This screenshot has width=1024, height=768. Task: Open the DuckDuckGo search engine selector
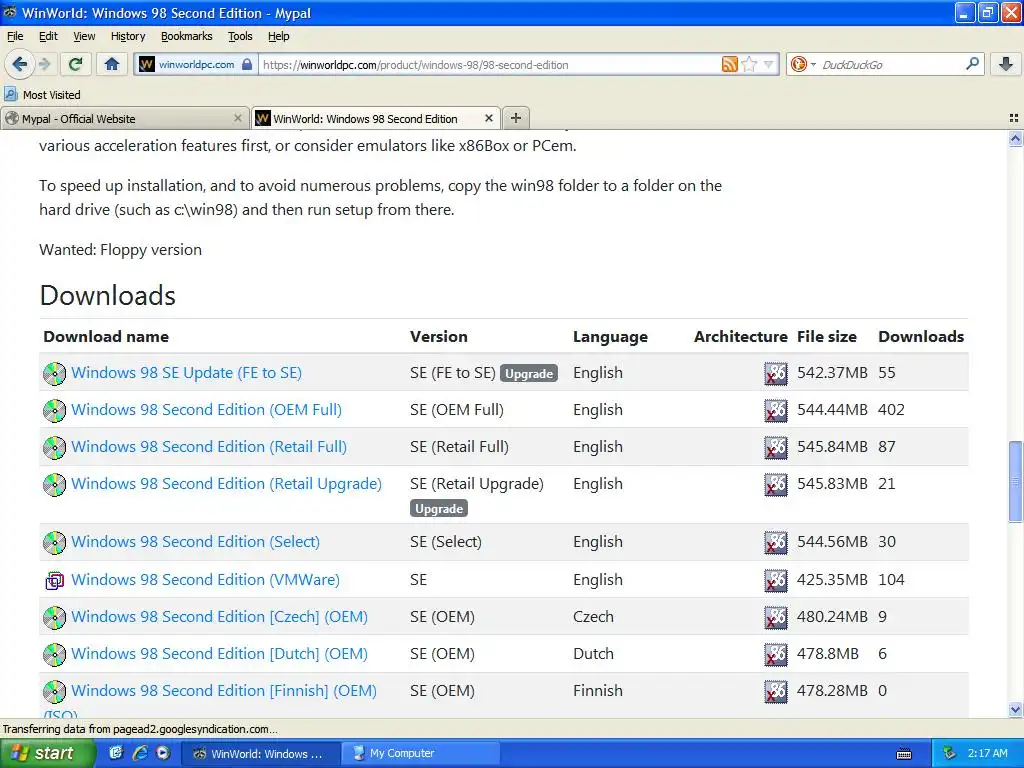point(803,64)
